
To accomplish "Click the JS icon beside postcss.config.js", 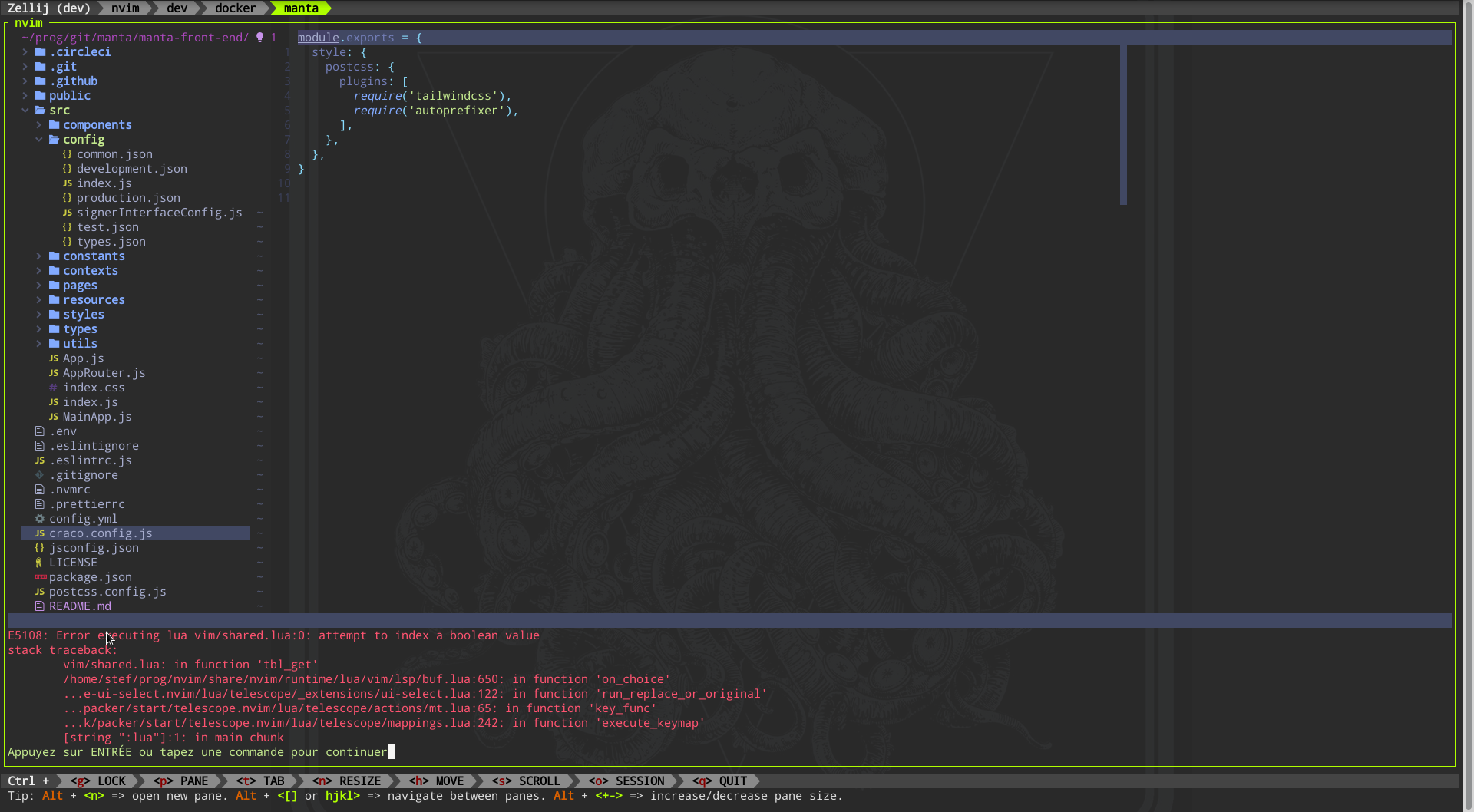I will pos(39,592).
